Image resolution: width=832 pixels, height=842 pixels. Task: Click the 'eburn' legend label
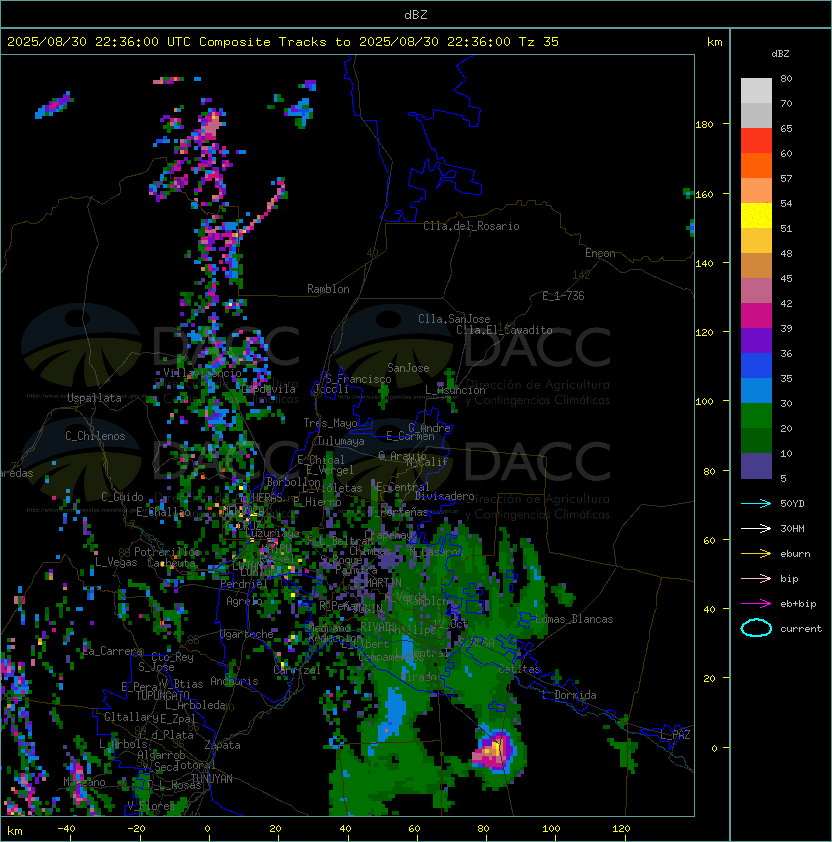click(795, 554)
